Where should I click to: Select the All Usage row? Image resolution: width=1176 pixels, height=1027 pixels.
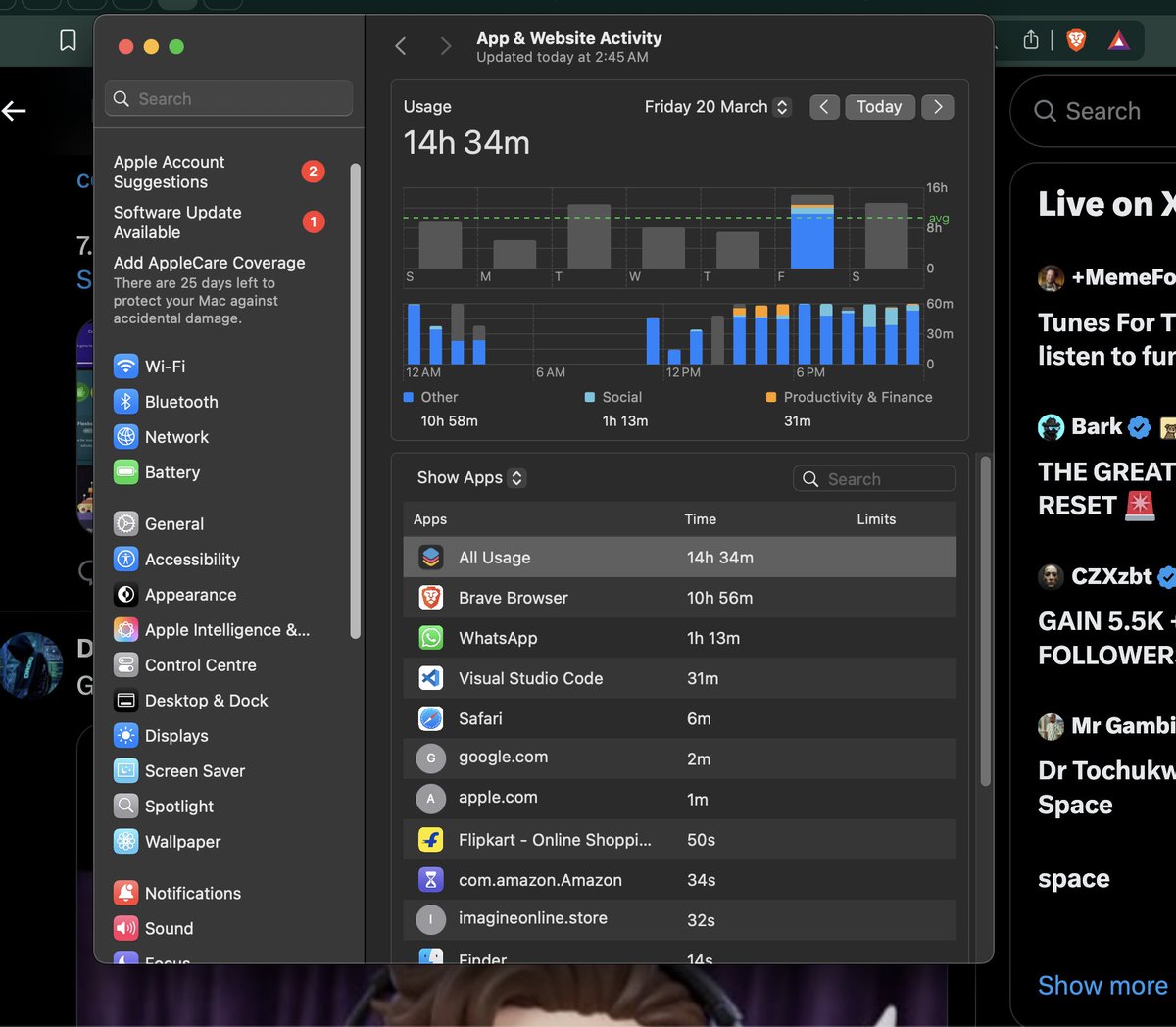pyautogui.click(x=679, y=558)
